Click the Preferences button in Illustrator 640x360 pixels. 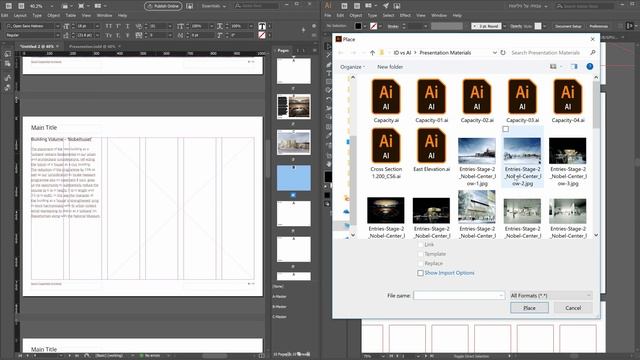[598, 26]
